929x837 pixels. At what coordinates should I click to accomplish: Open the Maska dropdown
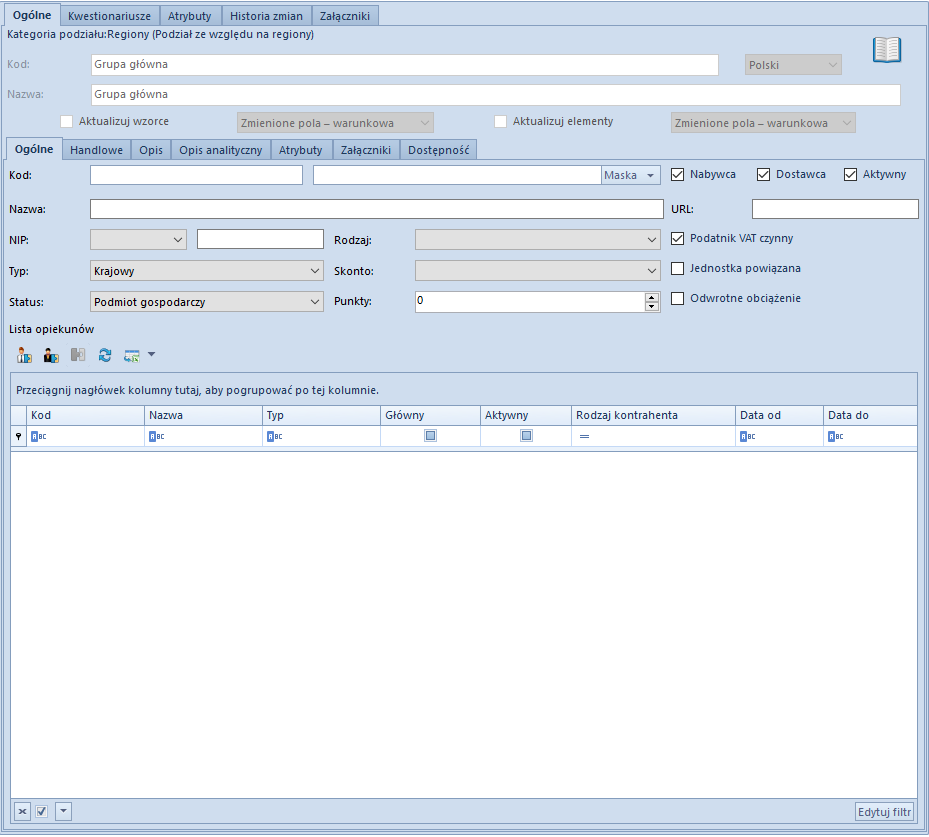coord(630,175)
